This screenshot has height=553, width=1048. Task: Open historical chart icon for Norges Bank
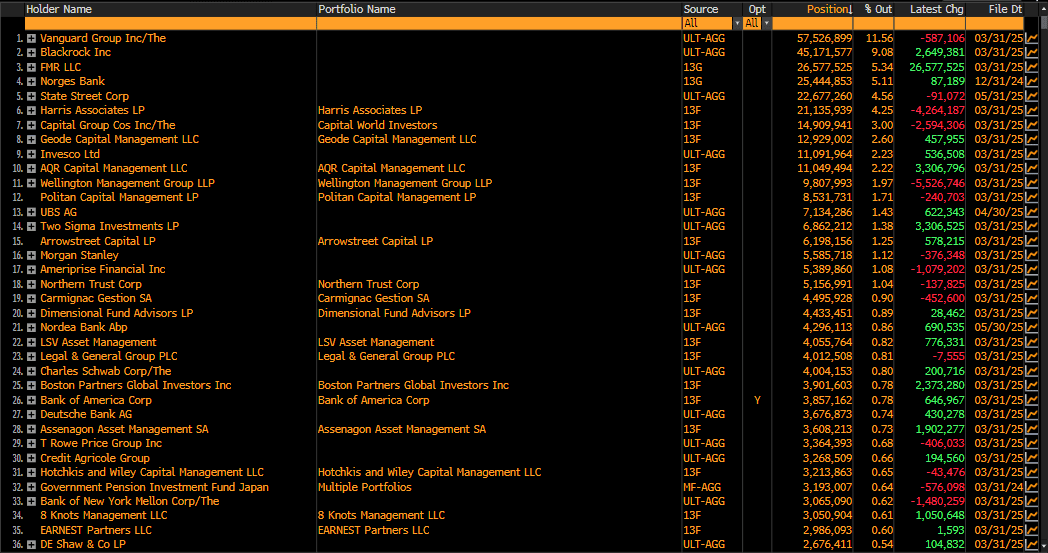pyautogui.click(x=1032, y=81)
